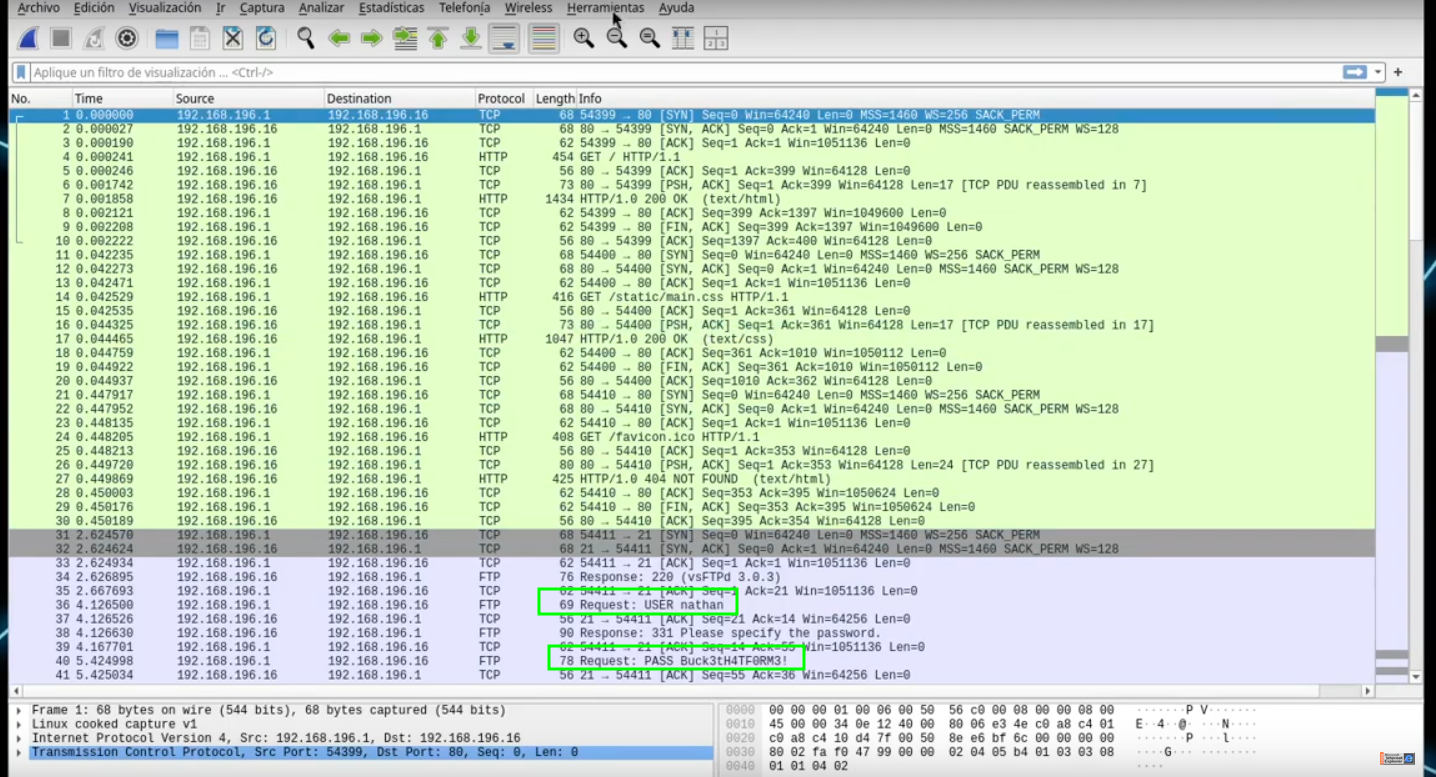Click the packet list vertical scrollbar down arrow
The width and height of the screenshot is (1436, 777).
click(x=1416, y=676)
